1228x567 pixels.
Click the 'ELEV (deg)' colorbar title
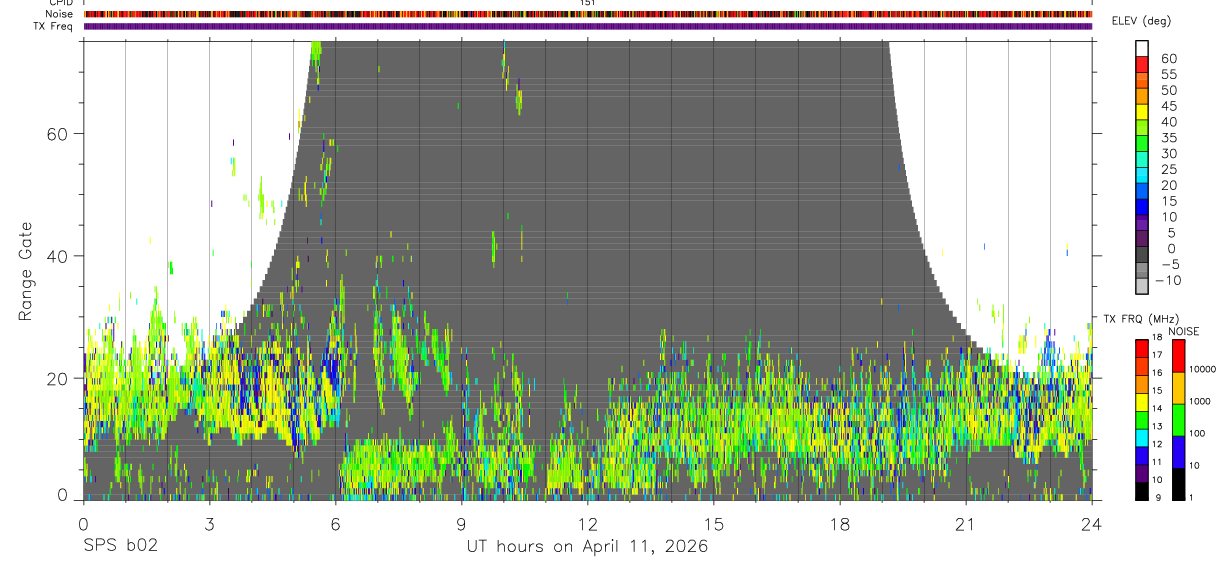tap(1141, 22)
